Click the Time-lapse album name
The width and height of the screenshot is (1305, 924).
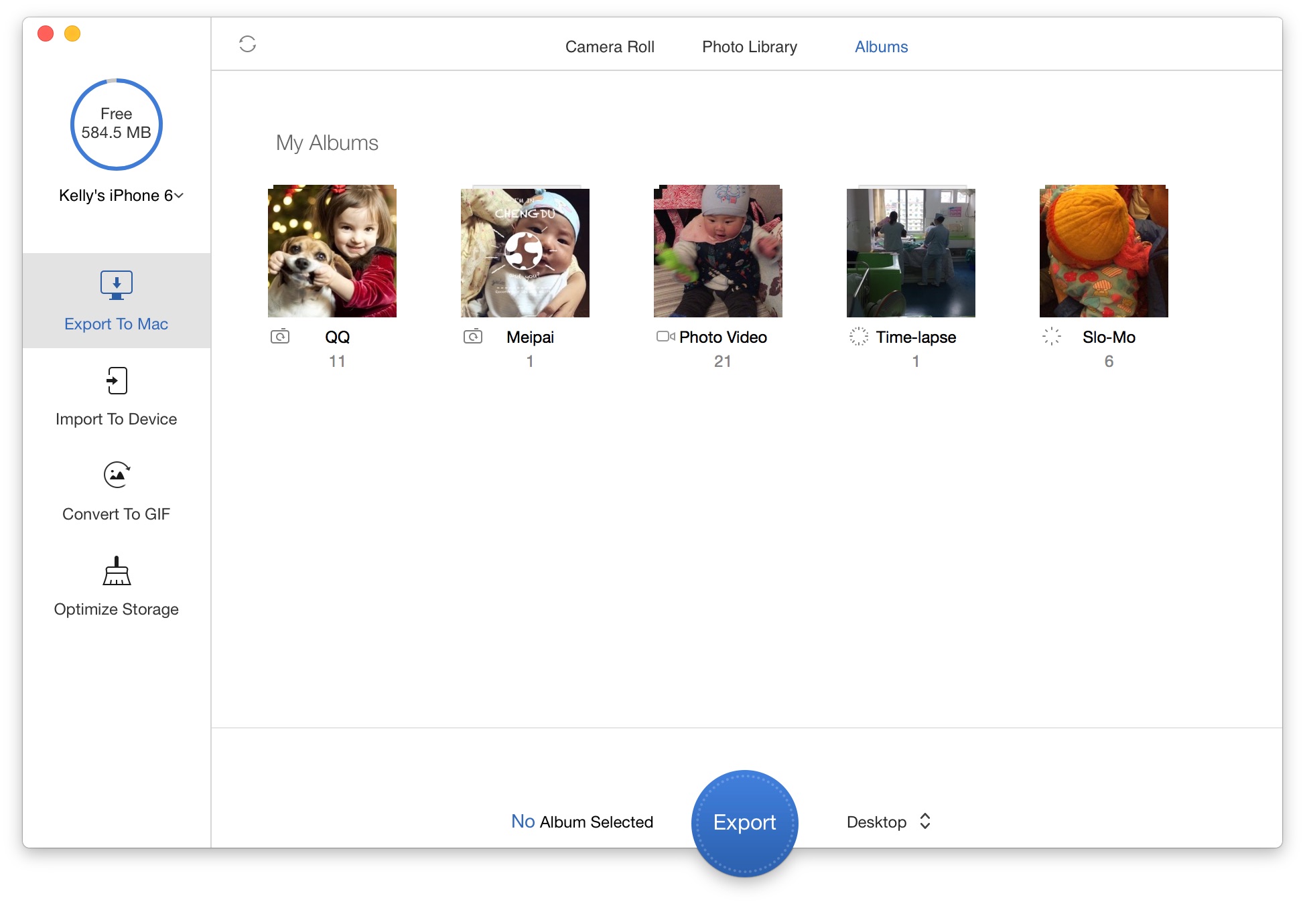pyautogui.click(x=916, y=337)
